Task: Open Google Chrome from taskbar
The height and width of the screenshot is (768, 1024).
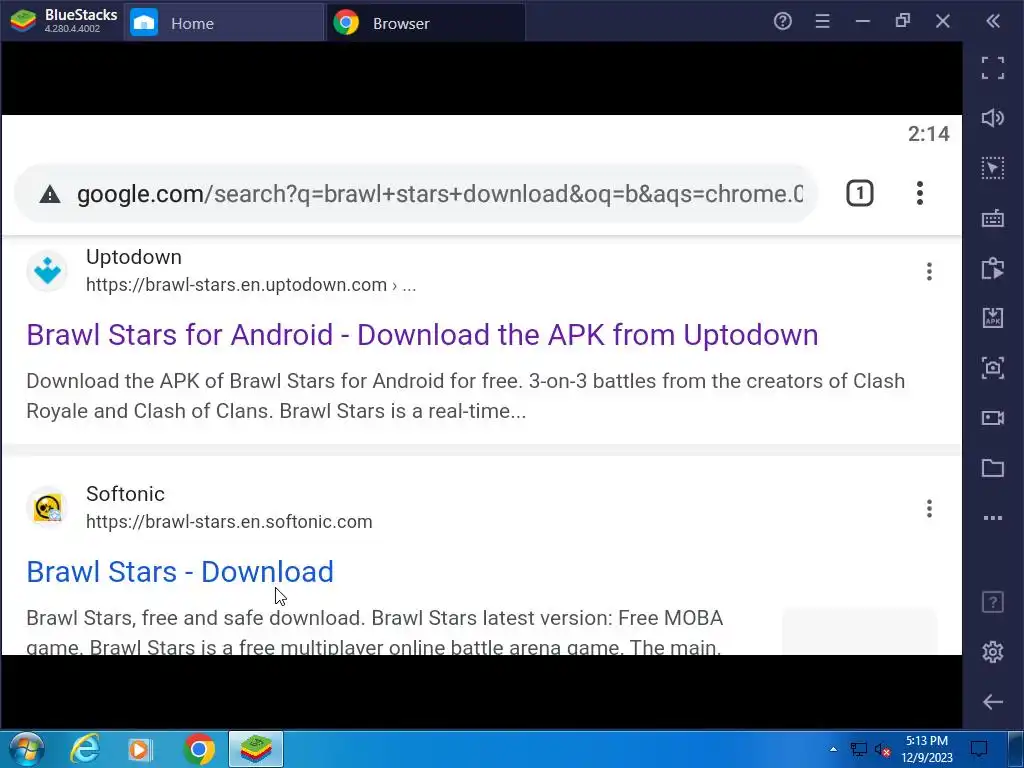Action: 199,749
